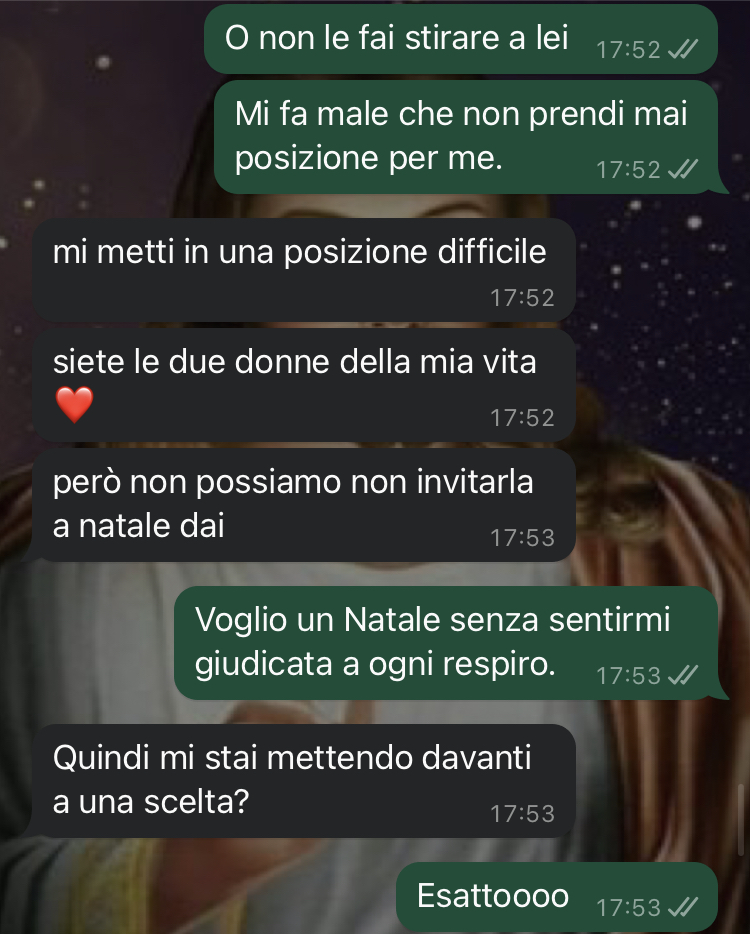Click read ticks on 'Voglio un Natale' message
Screen dimensions: 750x934
pyautogui.click(x=683, y=675)
